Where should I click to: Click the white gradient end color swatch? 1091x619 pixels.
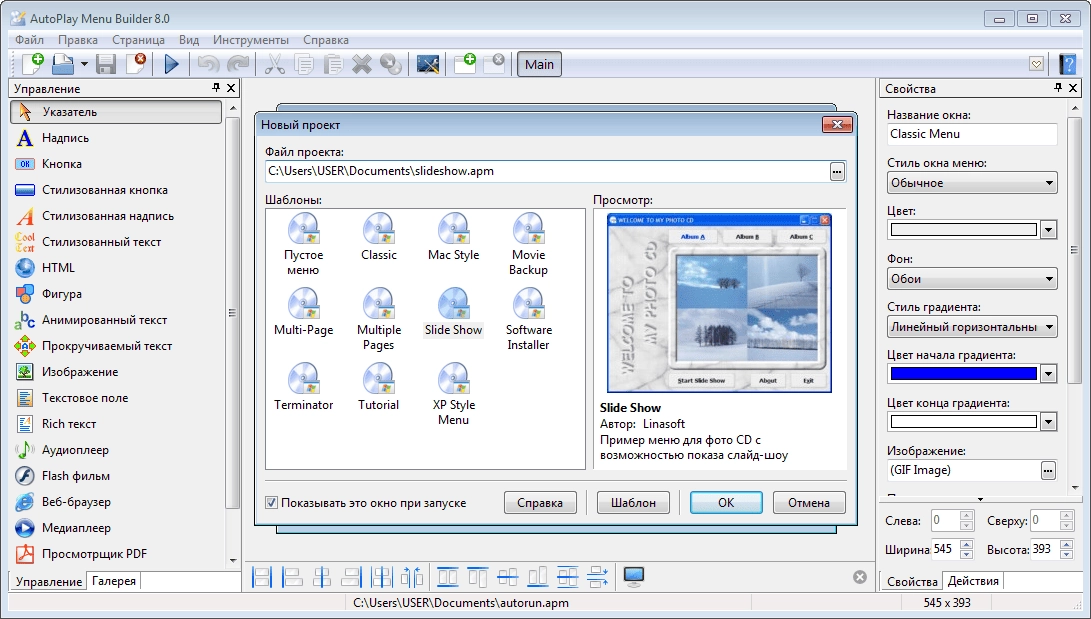(x=964, y=421)
